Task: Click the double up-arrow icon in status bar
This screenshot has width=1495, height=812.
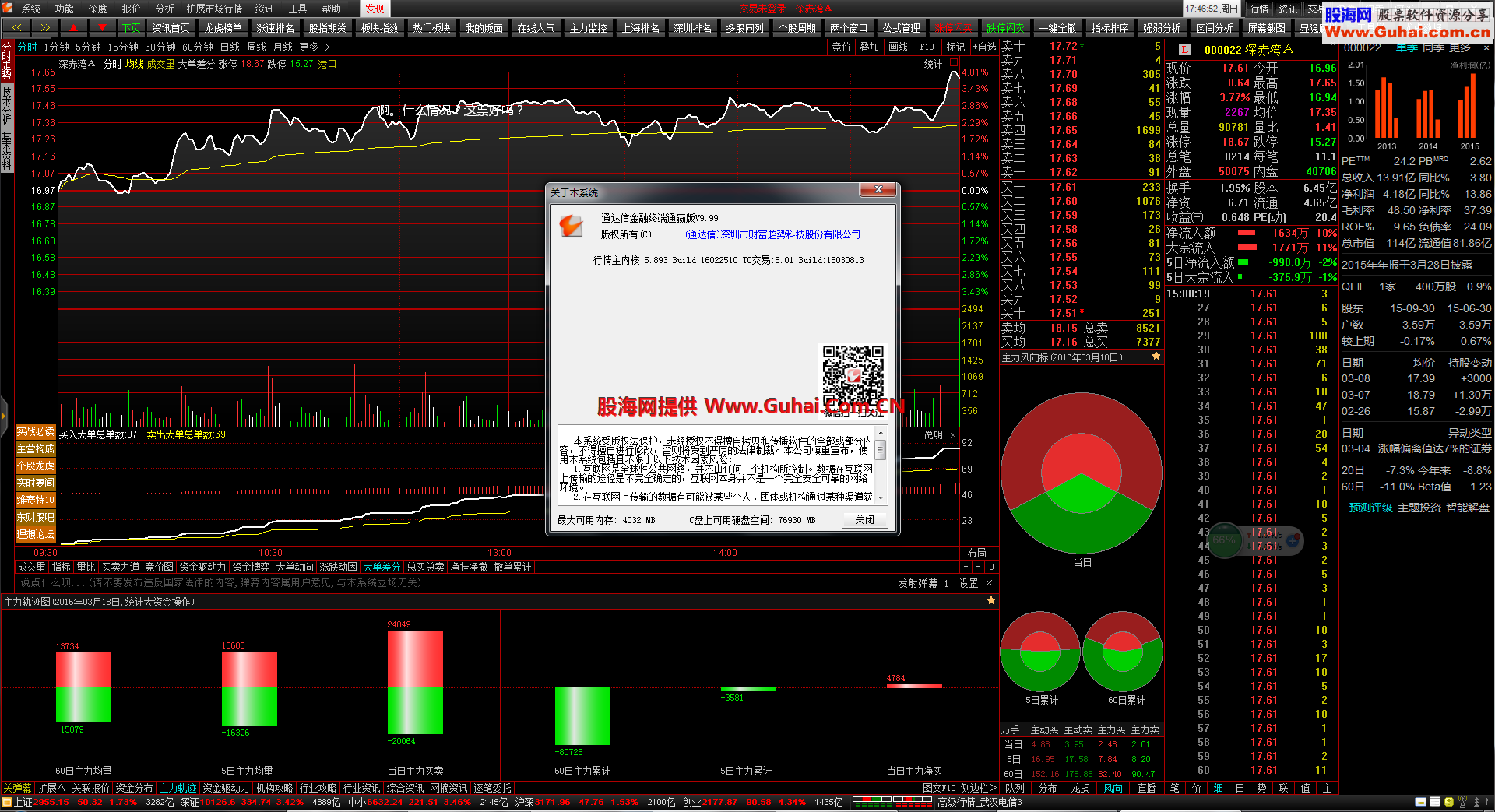Action: (1476, 803)
